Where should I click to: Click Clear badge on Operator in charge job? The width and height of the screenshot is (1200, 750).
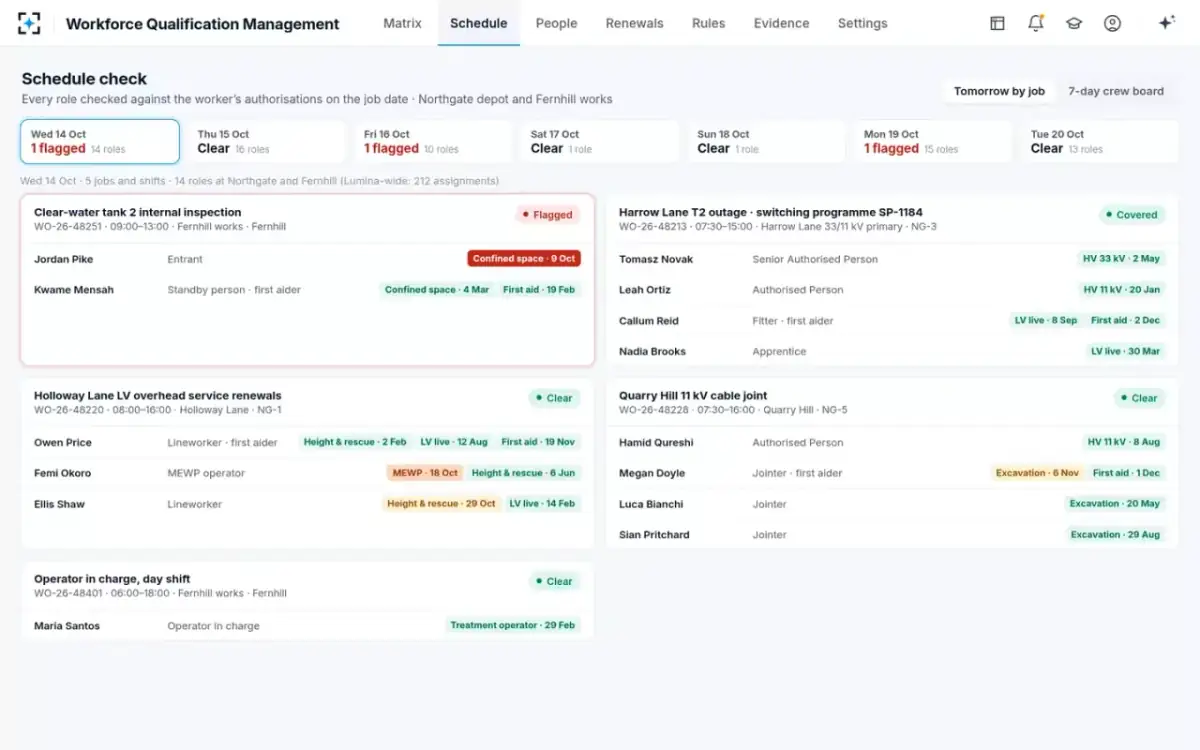pyautogui.click(x=554, y=581)
